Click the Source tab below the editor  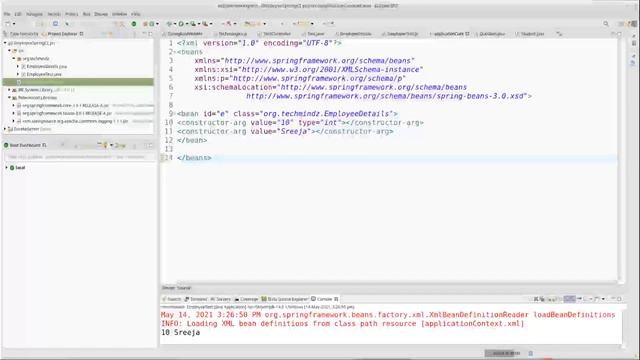(x=184, y=288)
